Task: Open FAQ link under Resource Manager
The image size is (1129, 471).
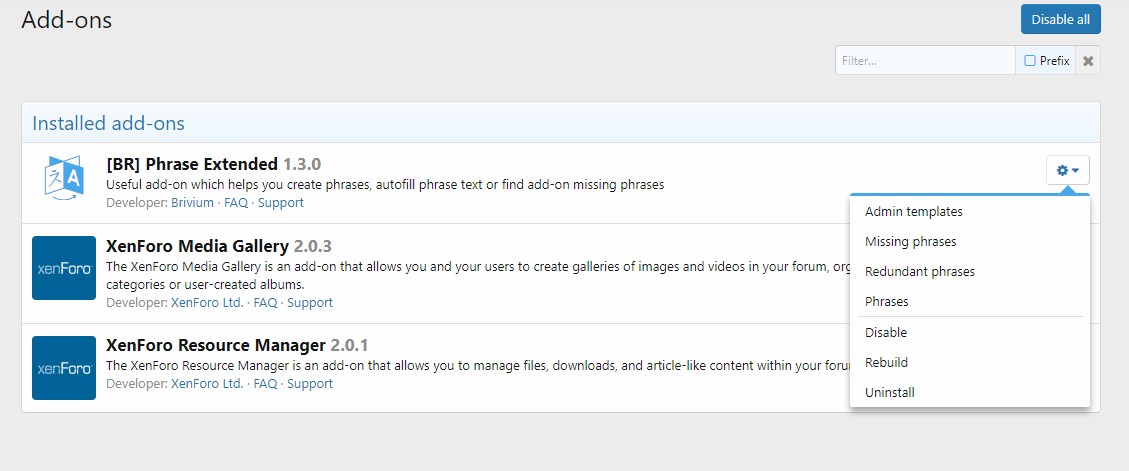Action: click(x=265, y=384)
